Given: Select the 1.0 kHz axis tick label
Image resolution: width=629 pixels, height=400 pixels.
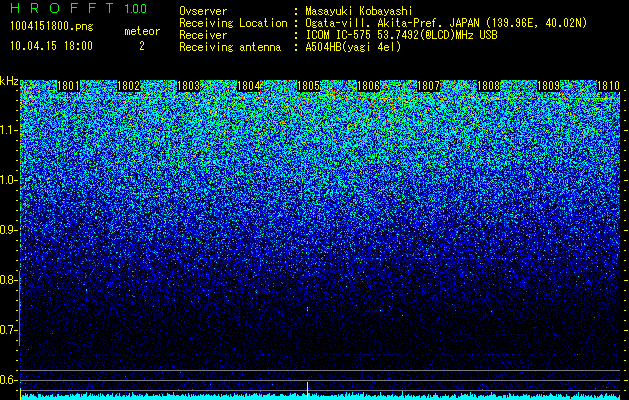Looking at the screenshot, I should coord(9,181).
